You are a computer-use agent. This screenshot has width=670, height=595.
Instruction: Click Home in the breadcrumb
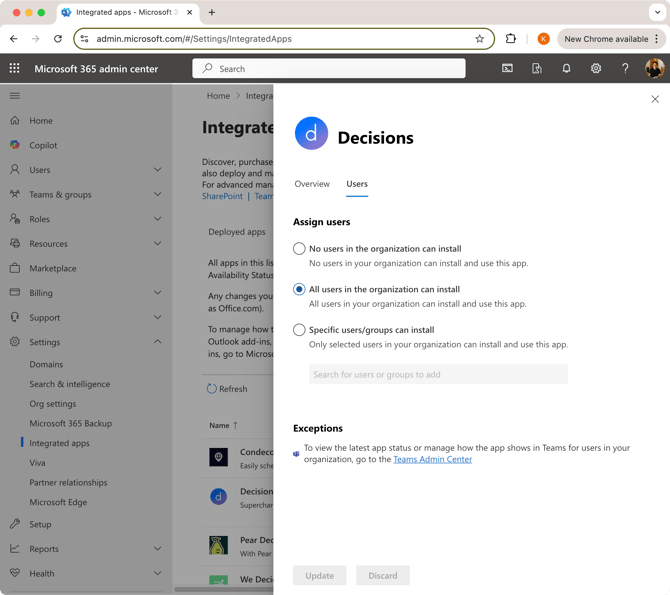218,96
